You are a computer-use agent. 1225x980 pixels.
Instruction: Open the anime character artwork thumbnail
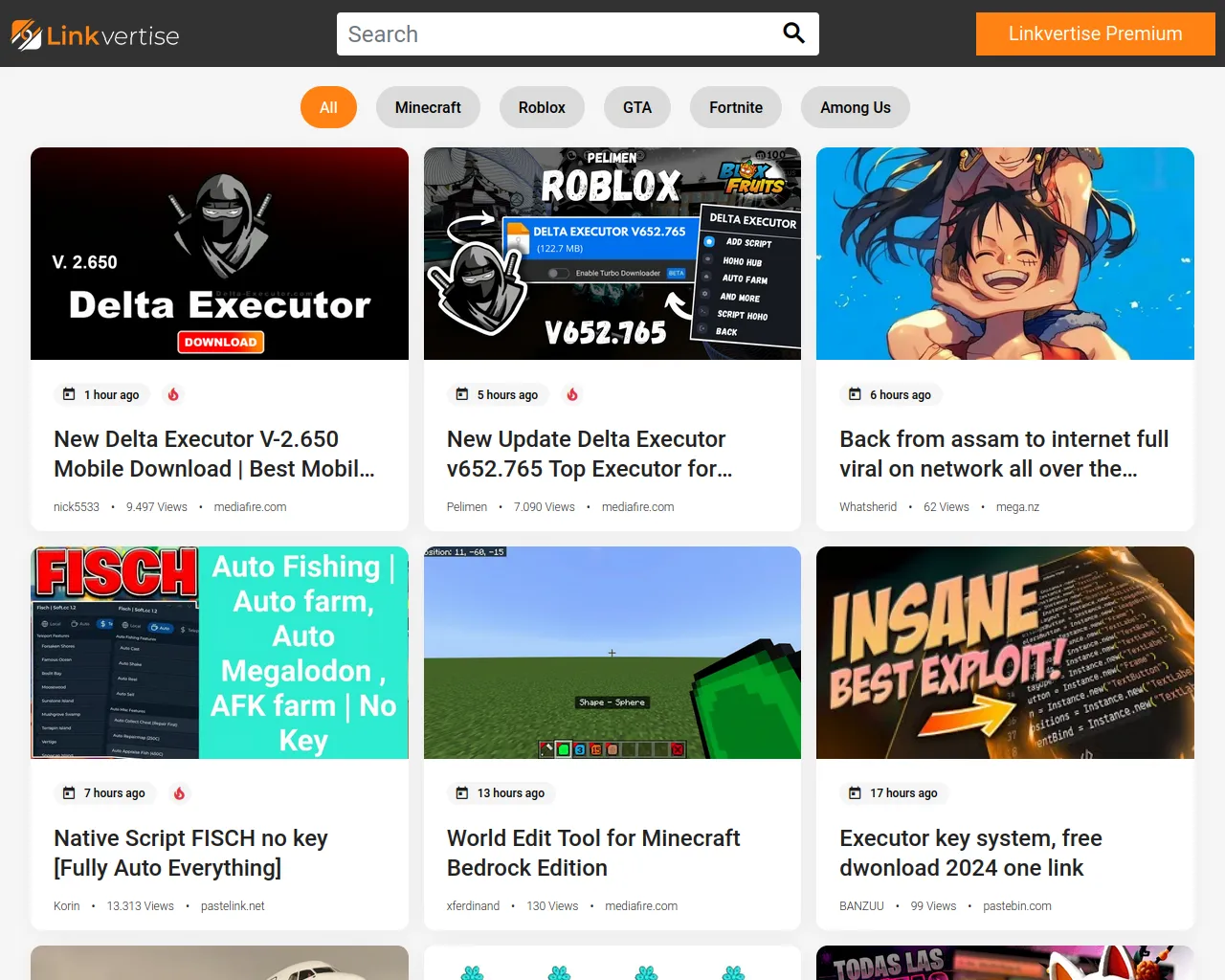pos(1005,254)
